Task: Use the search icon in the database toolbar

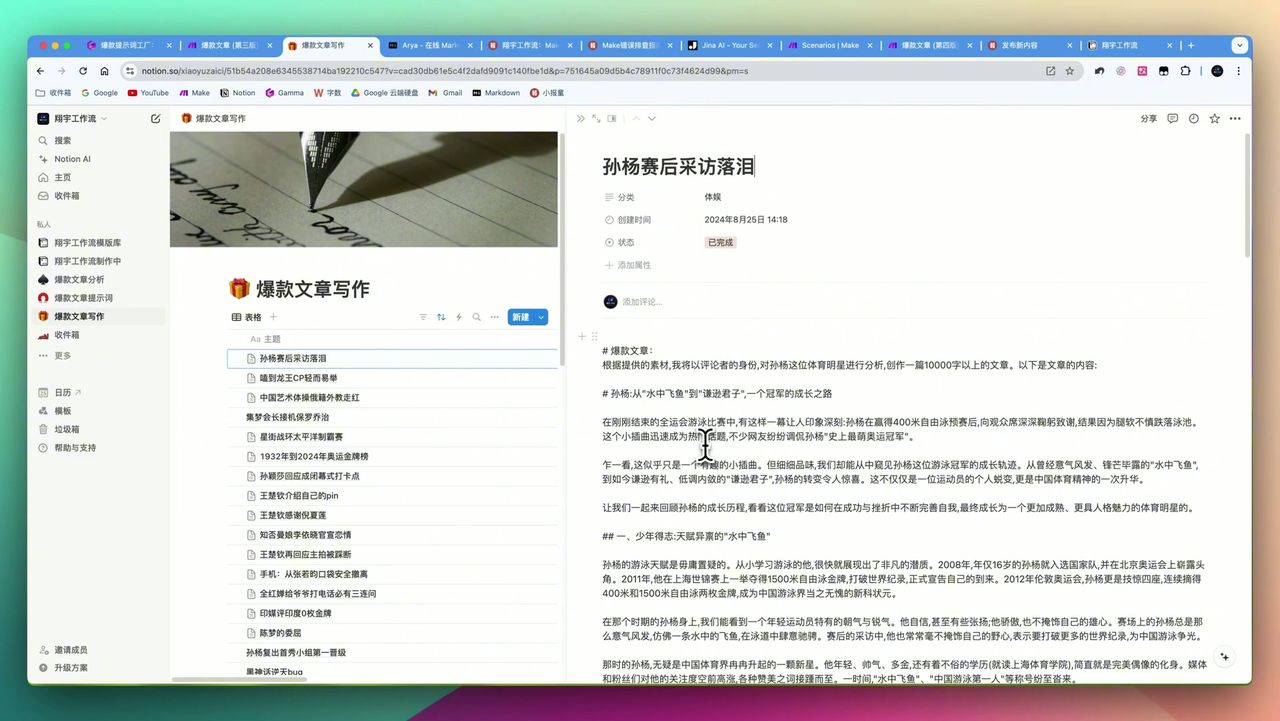Action: tap(477, 317)
